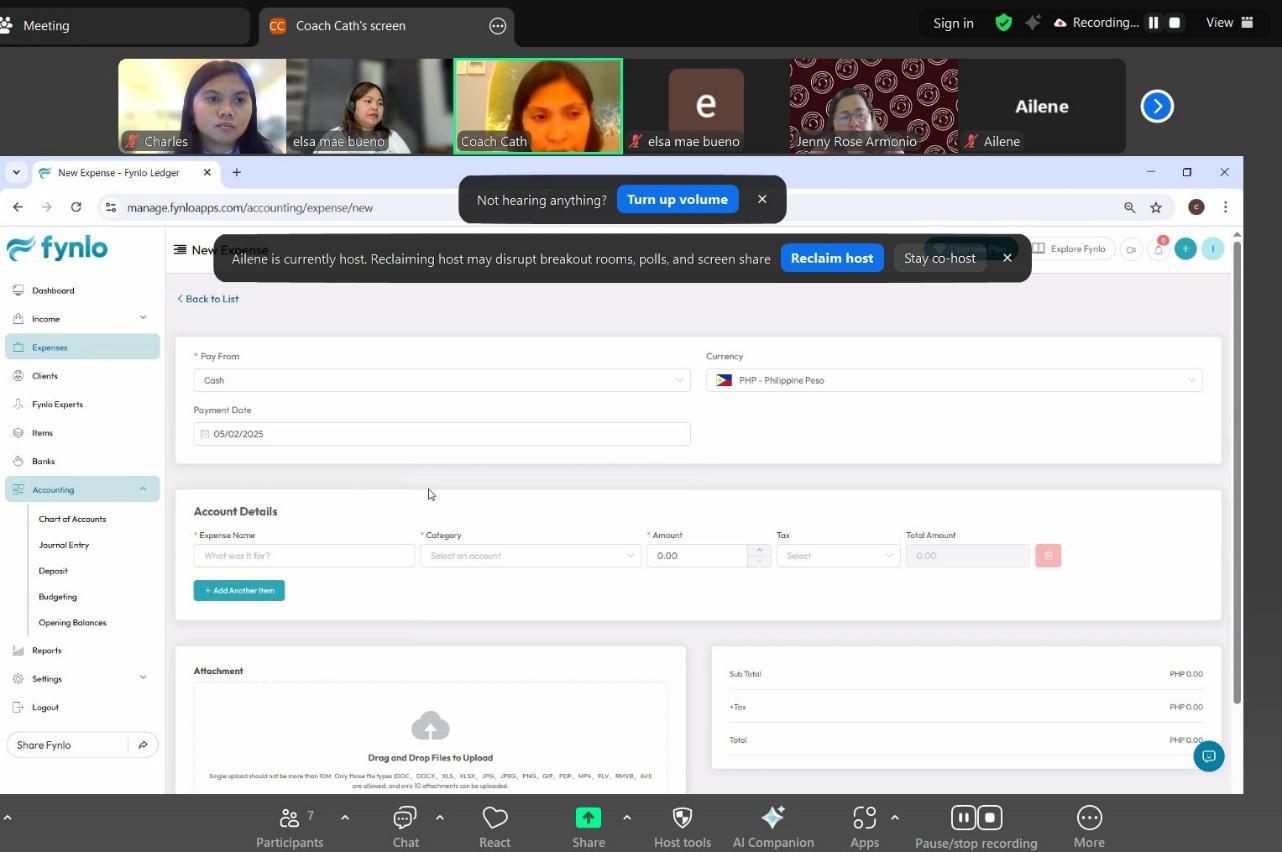Dismiss the host notification banner
This screenshot has width=1282, height=852.
tap(1007, 258)
